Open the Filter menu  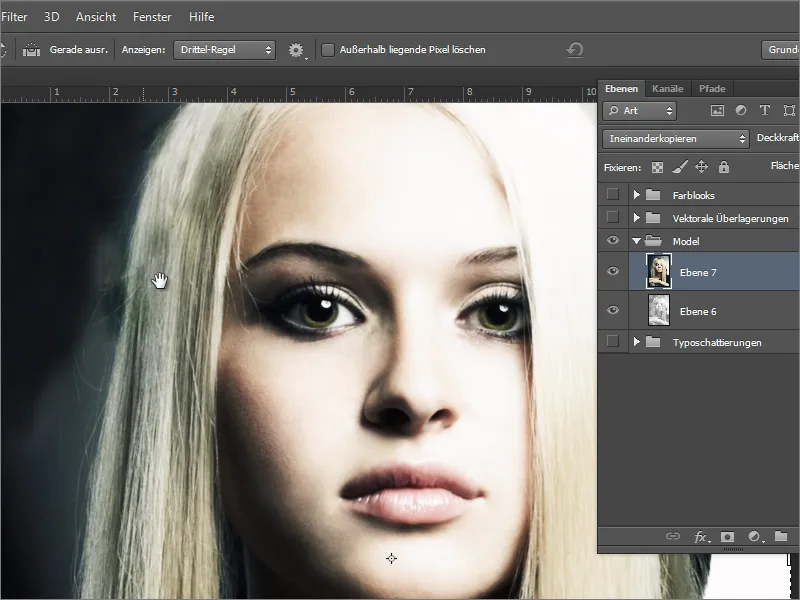(x=14, y=17)
